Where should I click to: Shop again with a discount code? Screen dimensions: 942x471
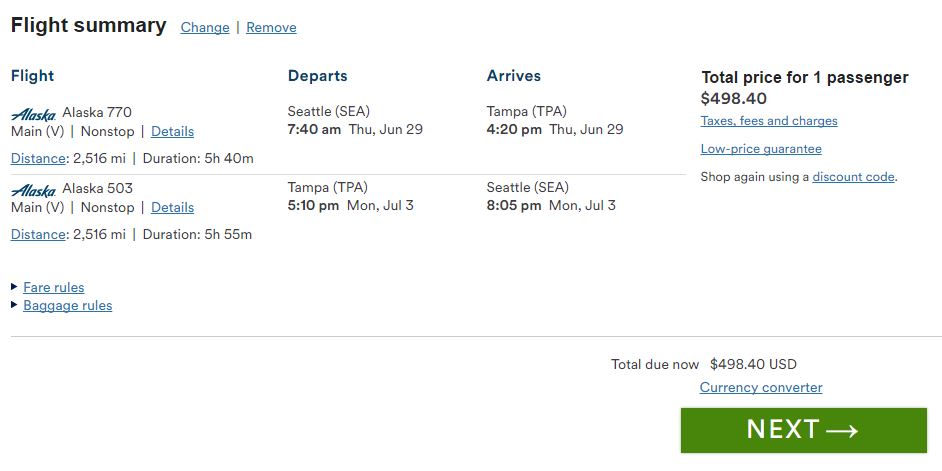[x=853, y=177]
